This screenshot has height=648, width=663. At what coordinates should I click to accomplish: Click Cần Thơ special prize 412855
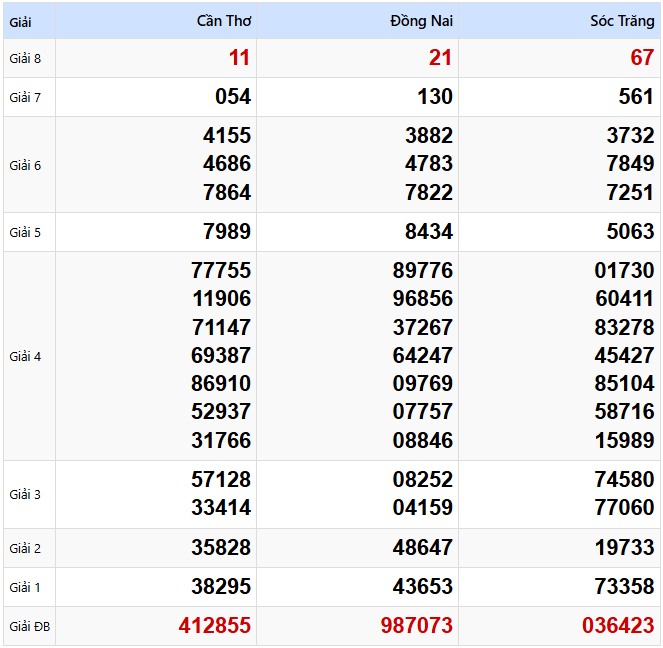215,626
